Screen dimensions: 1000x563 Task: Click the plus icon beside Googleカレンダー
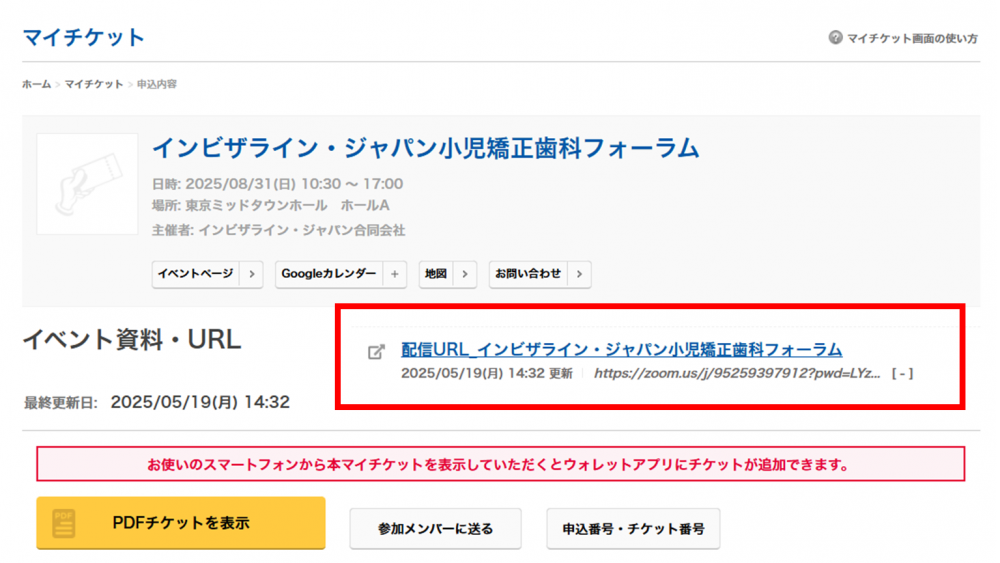tap(393, 274)
